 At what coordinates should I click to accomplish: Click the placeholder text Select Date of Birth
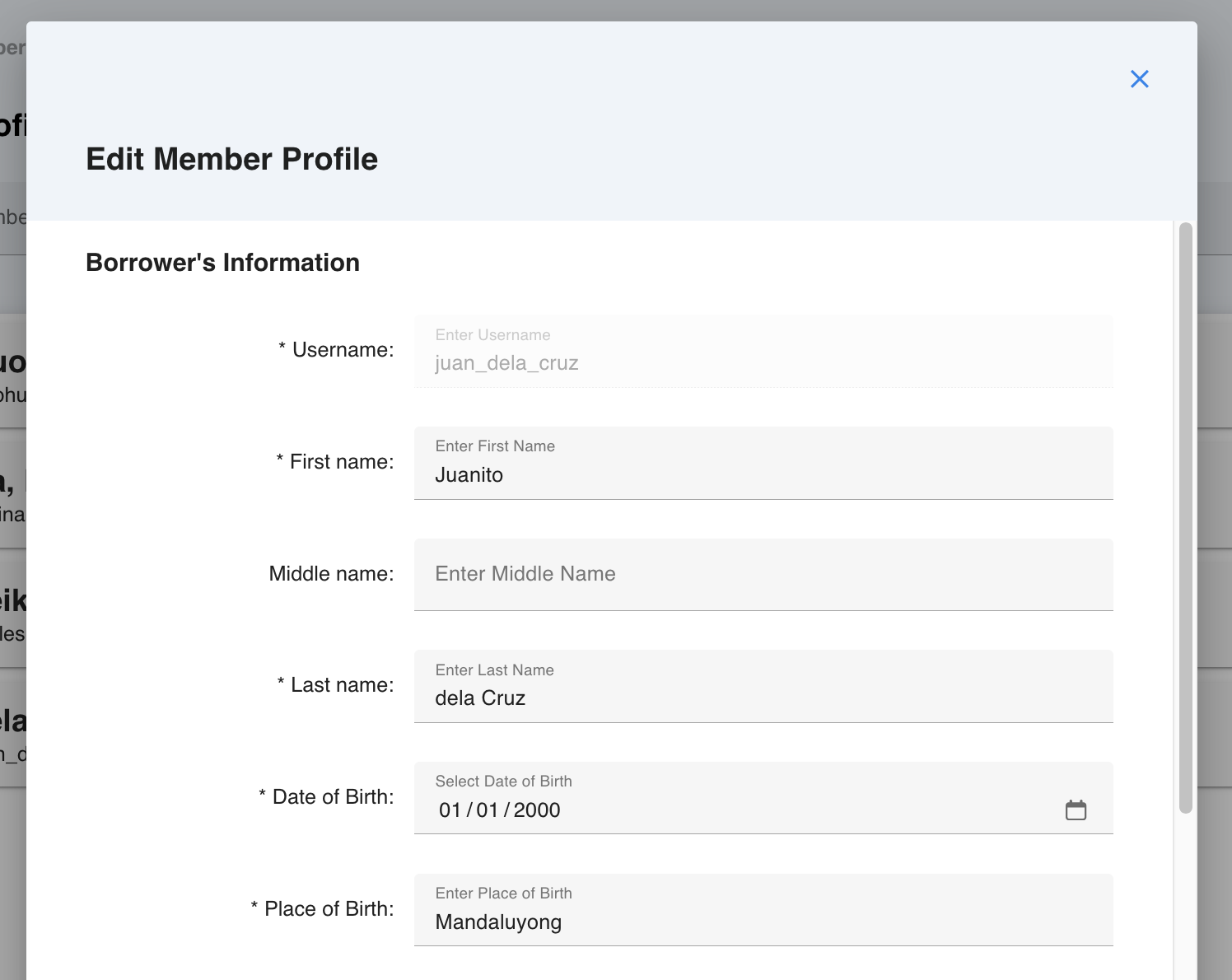coord(503,781)
